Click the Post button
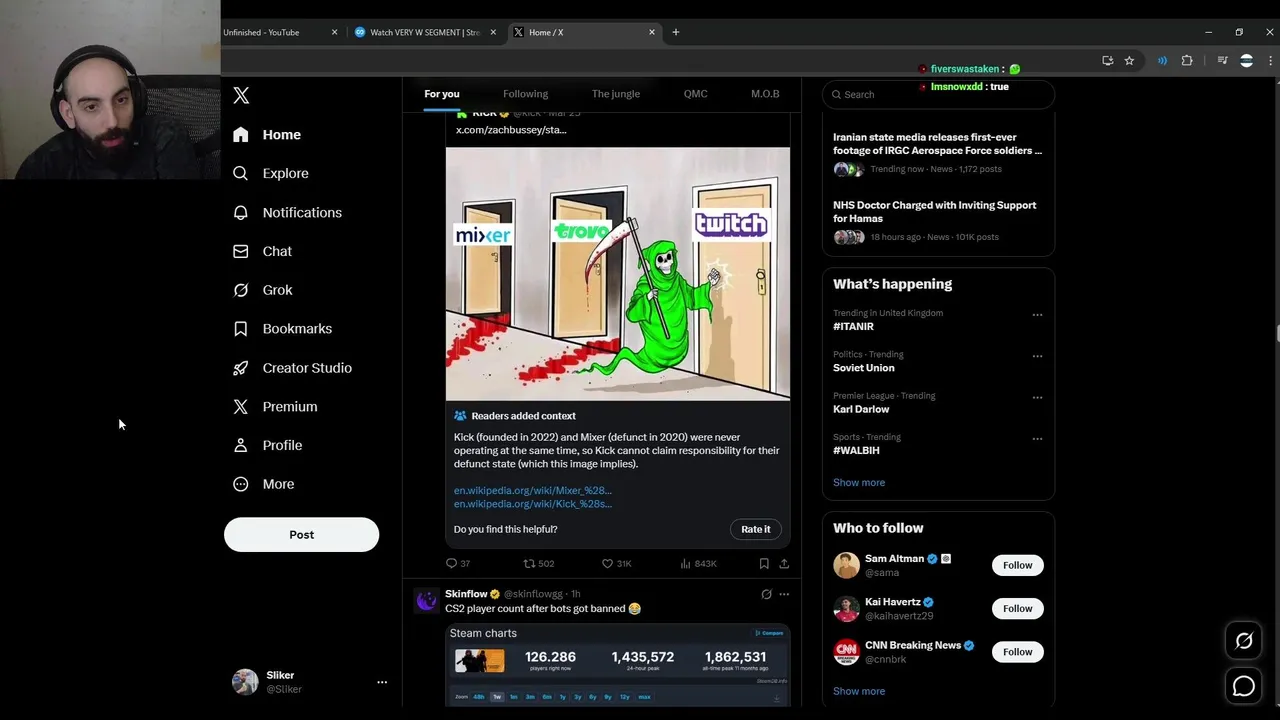Viewport: 1280px width, 720px height. 301,535
